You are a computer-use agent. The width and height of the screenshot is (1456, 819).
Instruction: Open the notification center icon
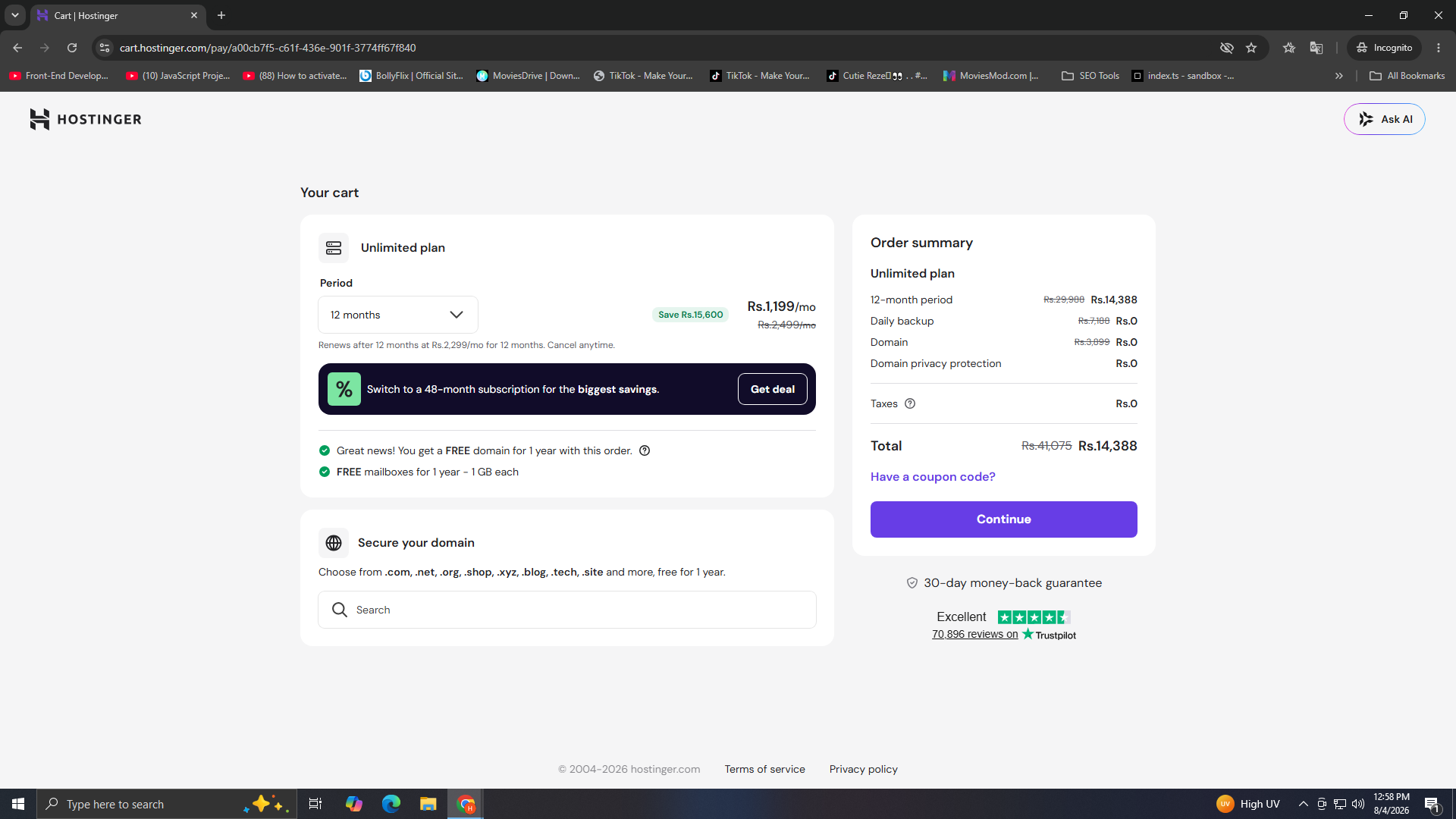tap(1432, 804)
